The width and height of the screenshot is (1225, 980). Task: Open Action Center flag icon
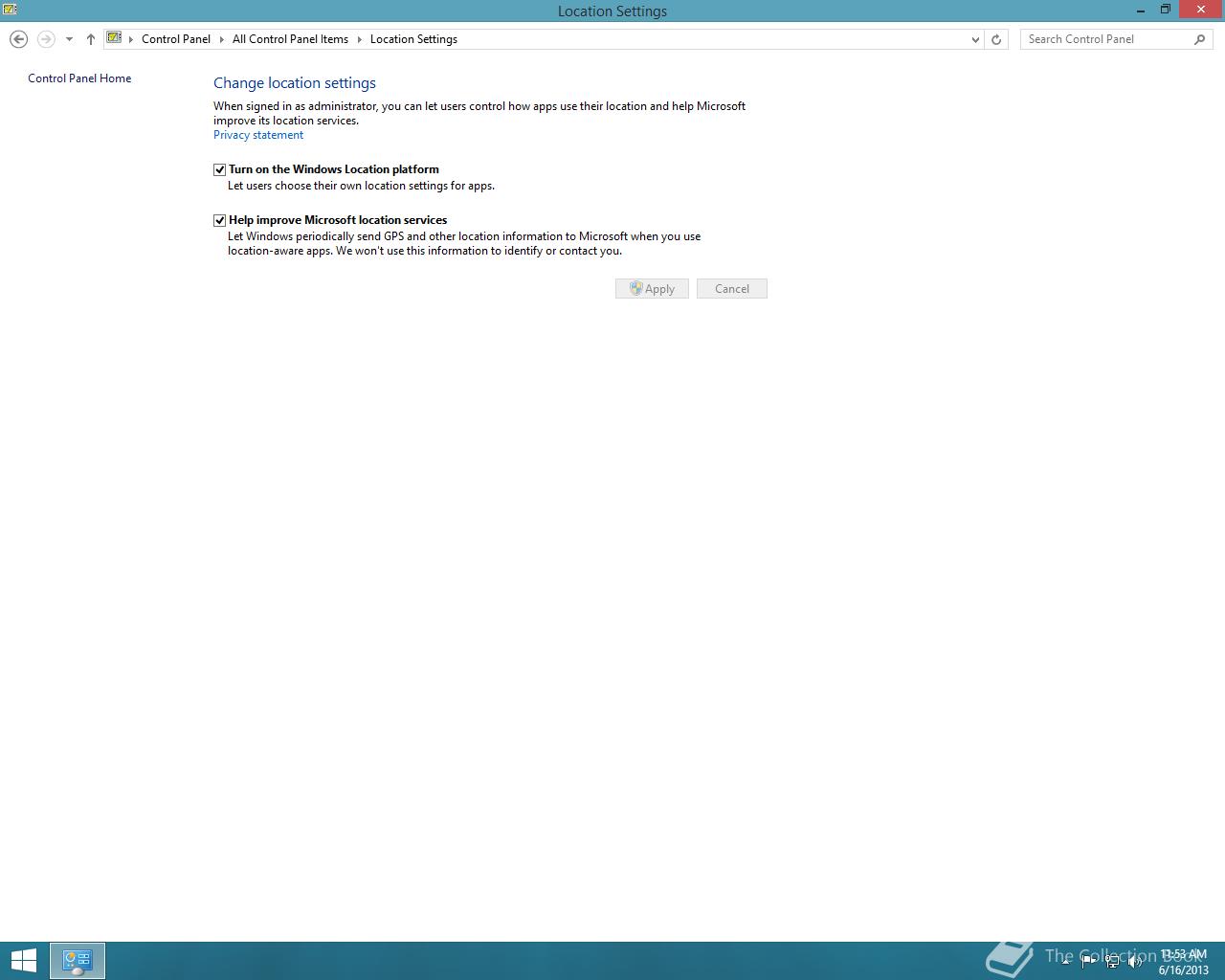click(x=1088, y=962)
